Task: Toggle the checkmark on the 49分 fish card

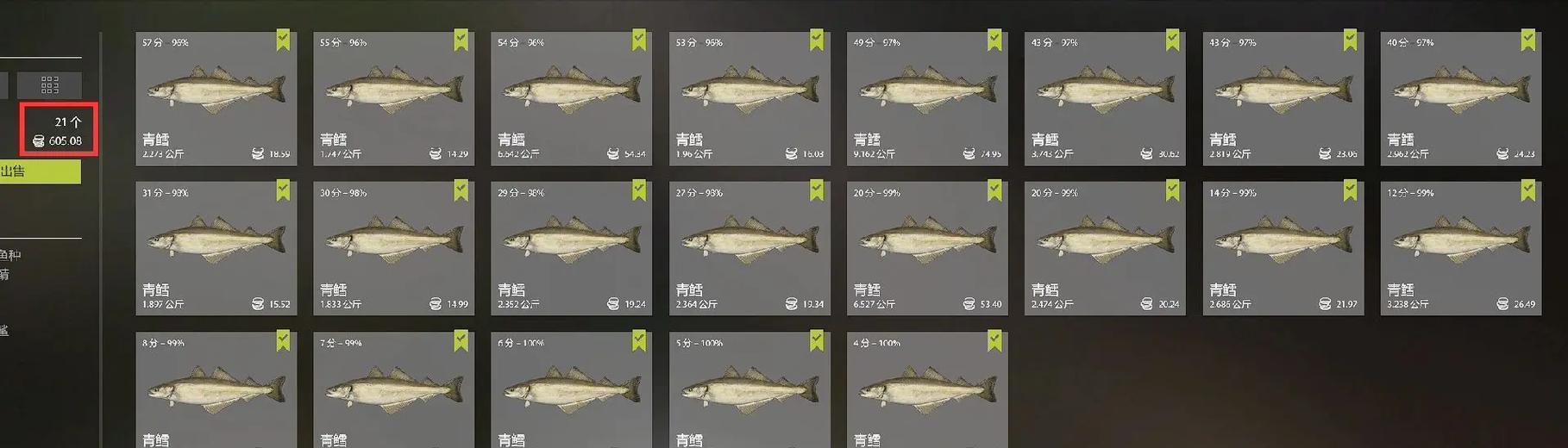Action: pos(994,40)
